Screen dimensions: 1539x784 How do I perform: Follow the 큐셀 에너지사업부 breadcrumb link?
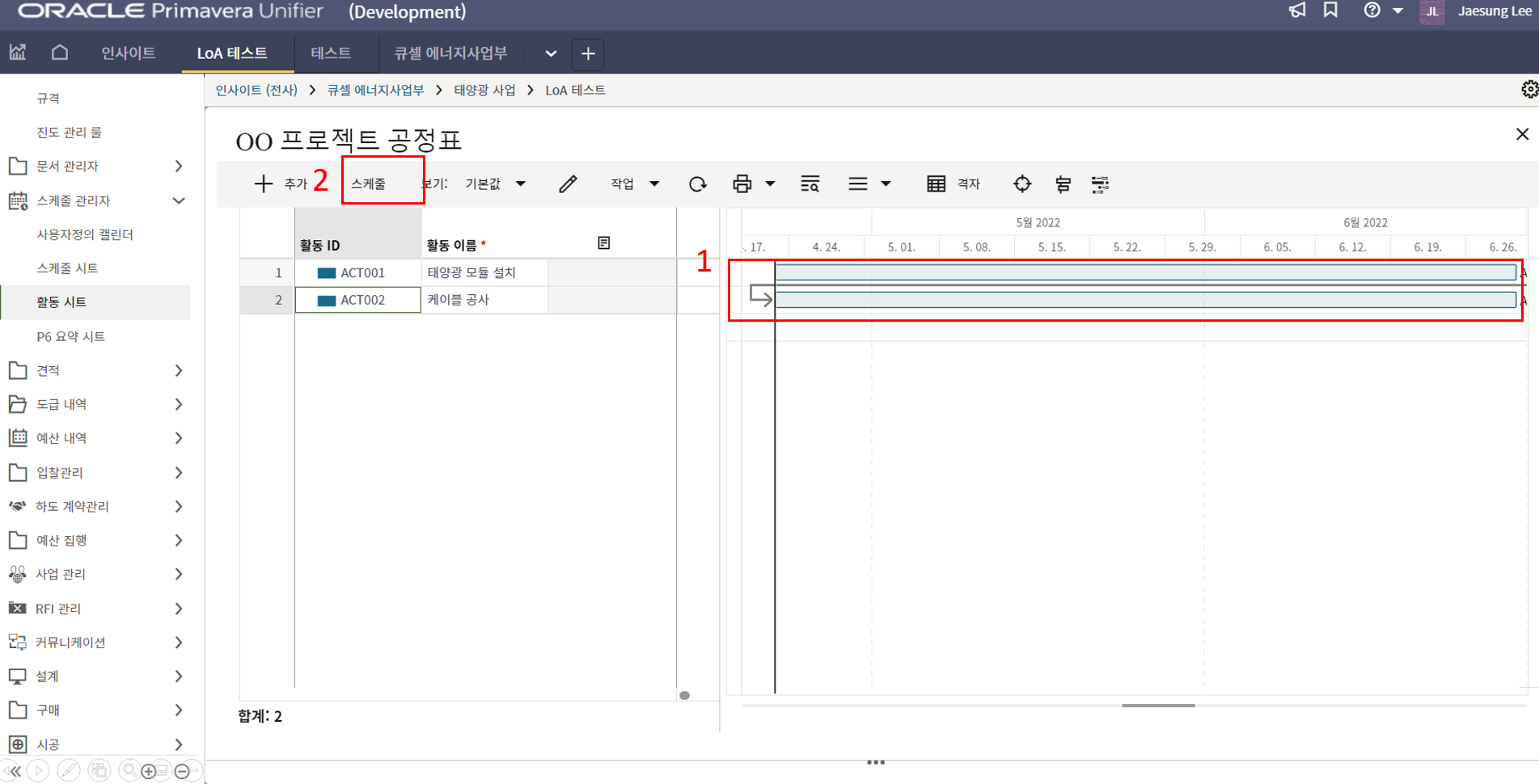pos(375,91)
